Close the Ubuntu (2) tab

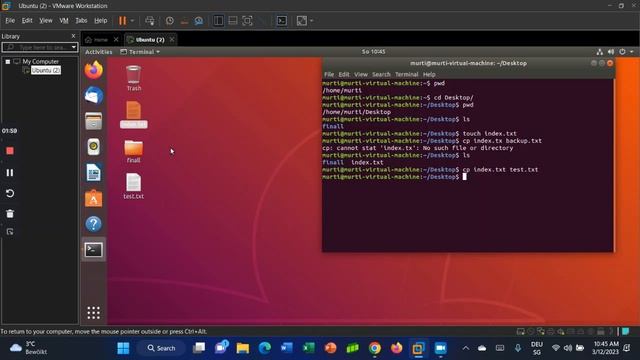[172, 40]
